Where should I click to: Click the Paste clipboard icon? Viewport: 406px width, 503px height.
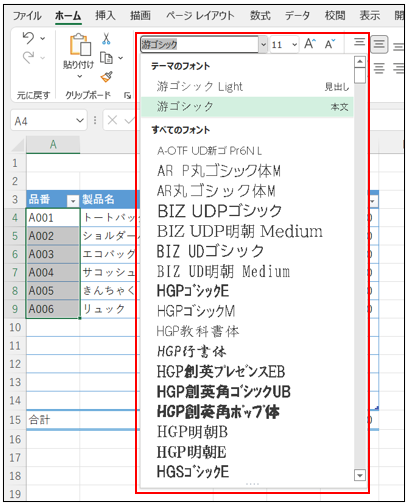click(80, 44)
